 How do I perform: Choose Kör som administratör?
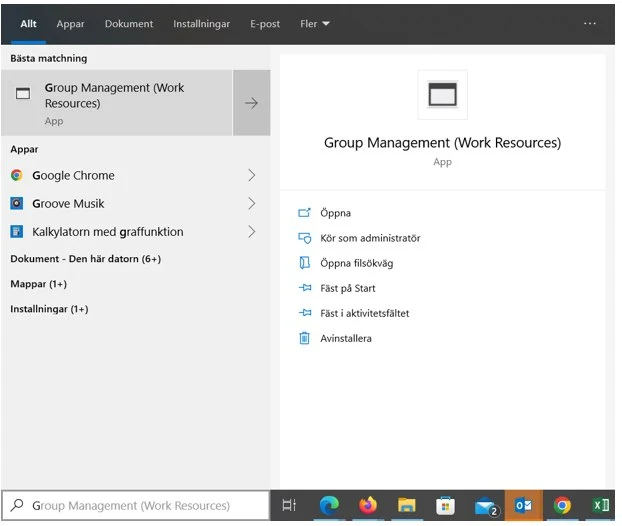pos(370,238)
